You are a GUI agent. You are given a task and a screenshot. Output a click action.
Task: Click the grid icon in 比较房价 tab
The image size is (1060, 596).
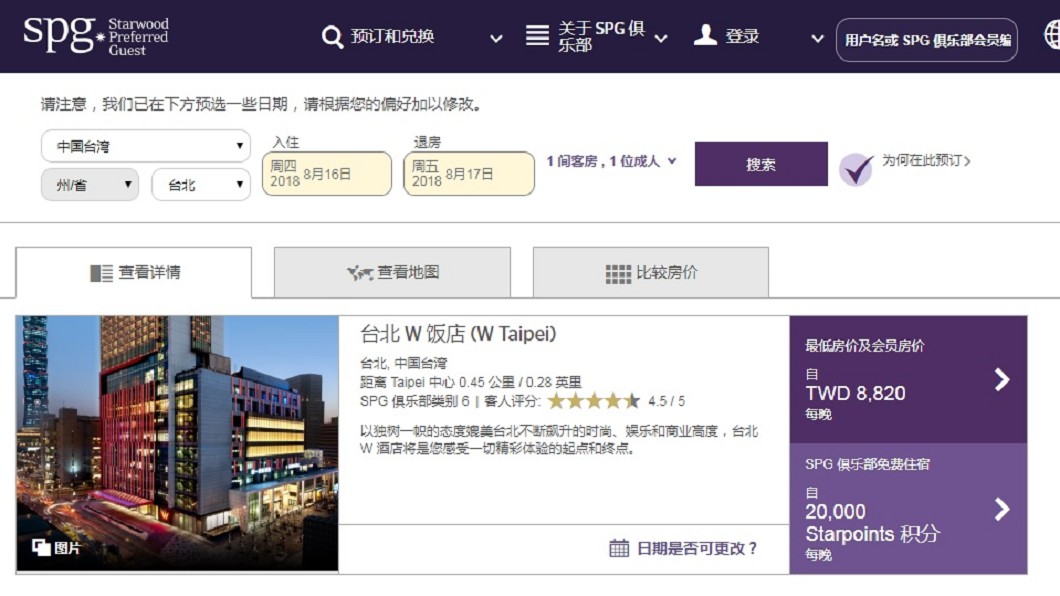pos(618,274)
